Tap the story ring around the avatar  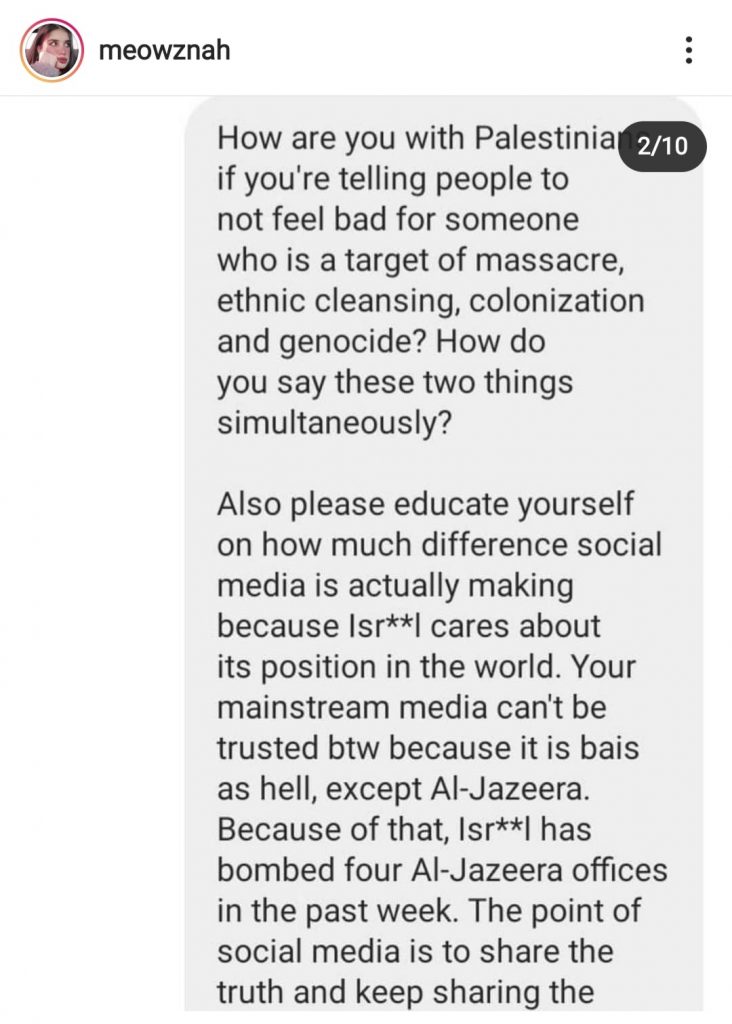[x=52, y=50]
